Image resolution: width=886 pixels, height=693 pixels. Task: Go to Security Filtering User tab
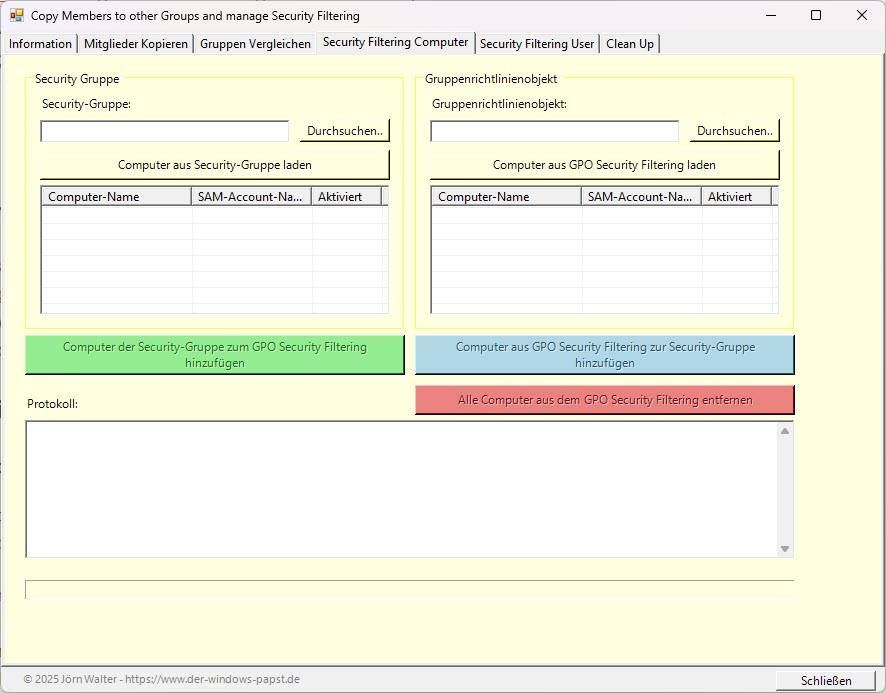(x=537, y=44)
